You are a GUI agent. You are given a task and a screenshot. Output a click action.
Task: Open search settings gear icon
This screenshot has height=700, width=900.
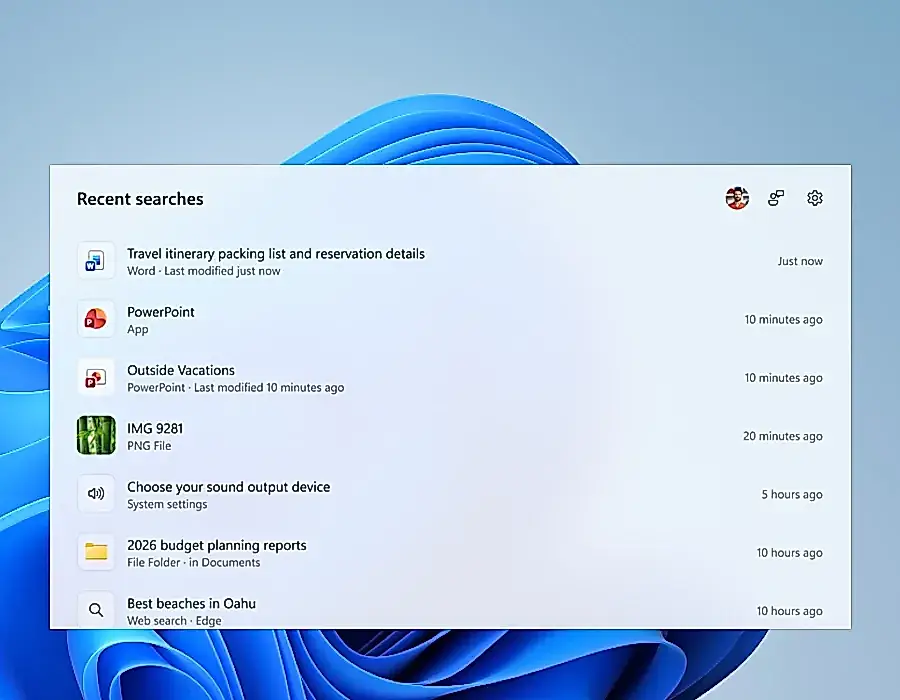814,198
